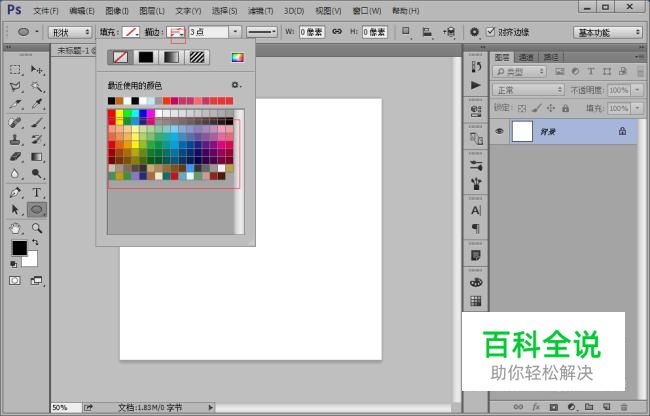Select the Gradient tool
The width and height of the screenshot is (650, 416).
[x=37, y=157]
